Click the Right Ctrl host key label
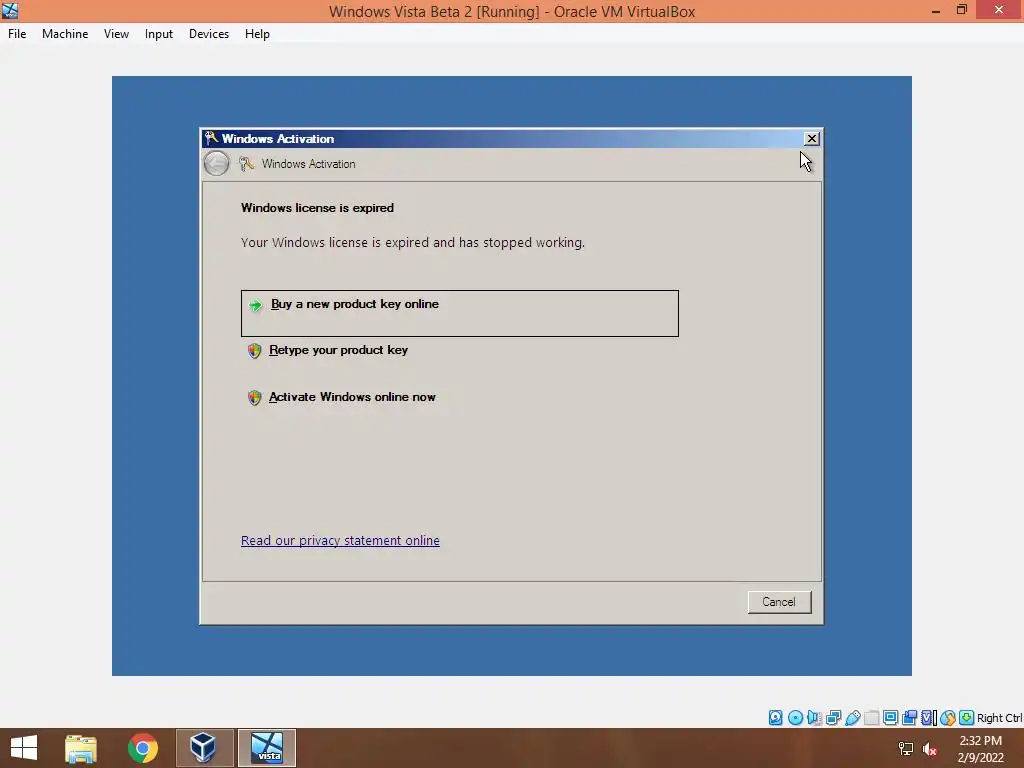Viewport: 1024px width, 768px height. click(999, 718)
